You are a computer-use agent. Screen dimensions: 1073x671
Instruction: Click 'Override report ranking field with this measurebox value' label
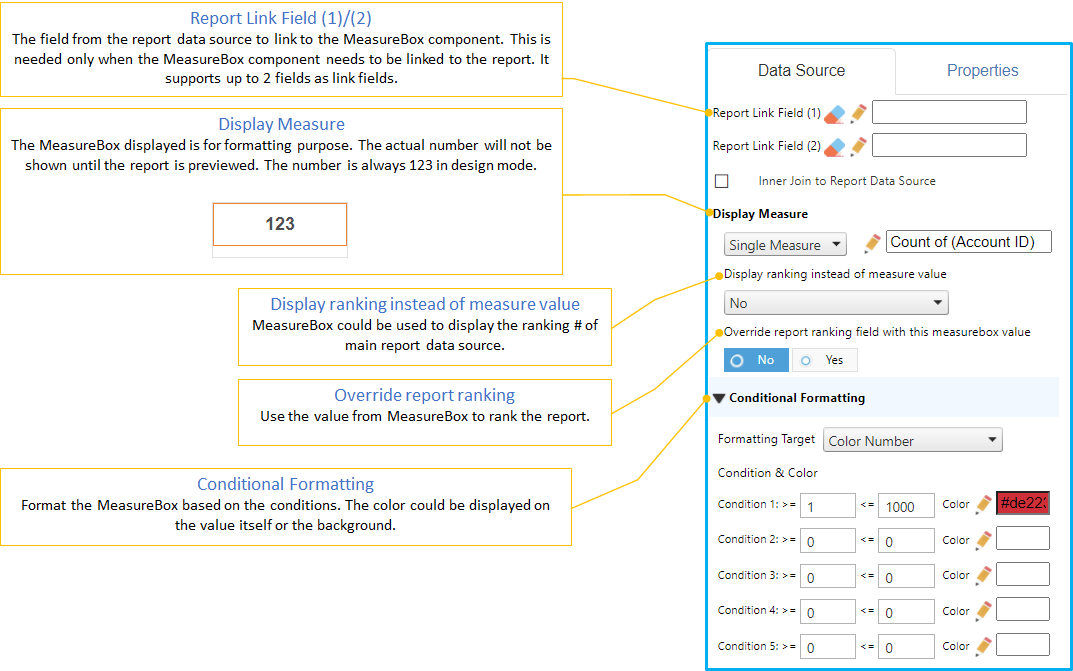pyautogui.click(x=877, y=332)
